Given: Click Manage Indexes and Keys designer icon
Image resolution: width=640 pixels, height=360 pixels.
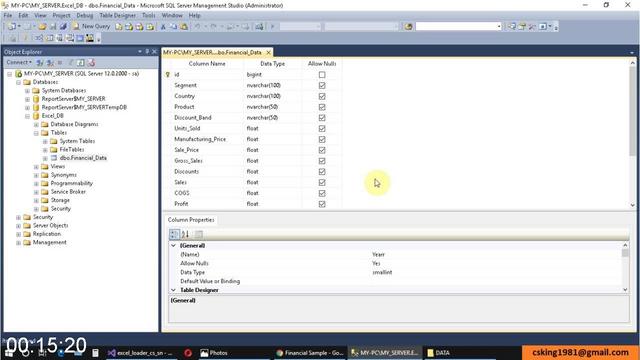Looking at the screenshot, I should (49, 38).
